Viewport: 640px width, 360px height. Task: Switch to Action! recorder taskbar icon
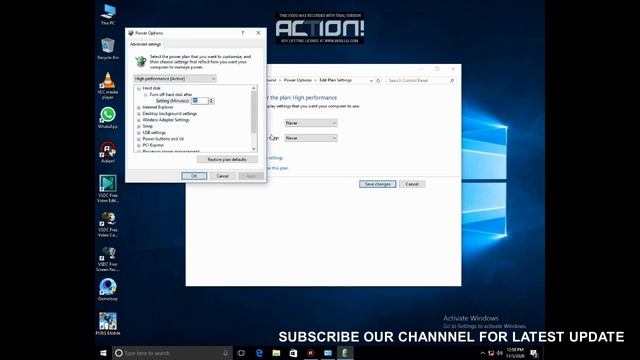coord(311,353)
